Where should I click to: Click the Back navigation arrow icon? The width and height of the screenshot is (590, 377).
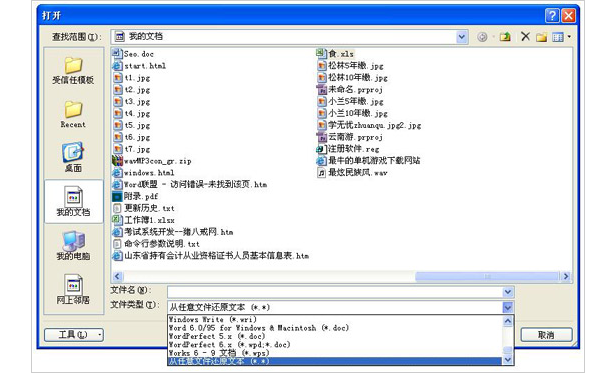[x=482, y=37]
